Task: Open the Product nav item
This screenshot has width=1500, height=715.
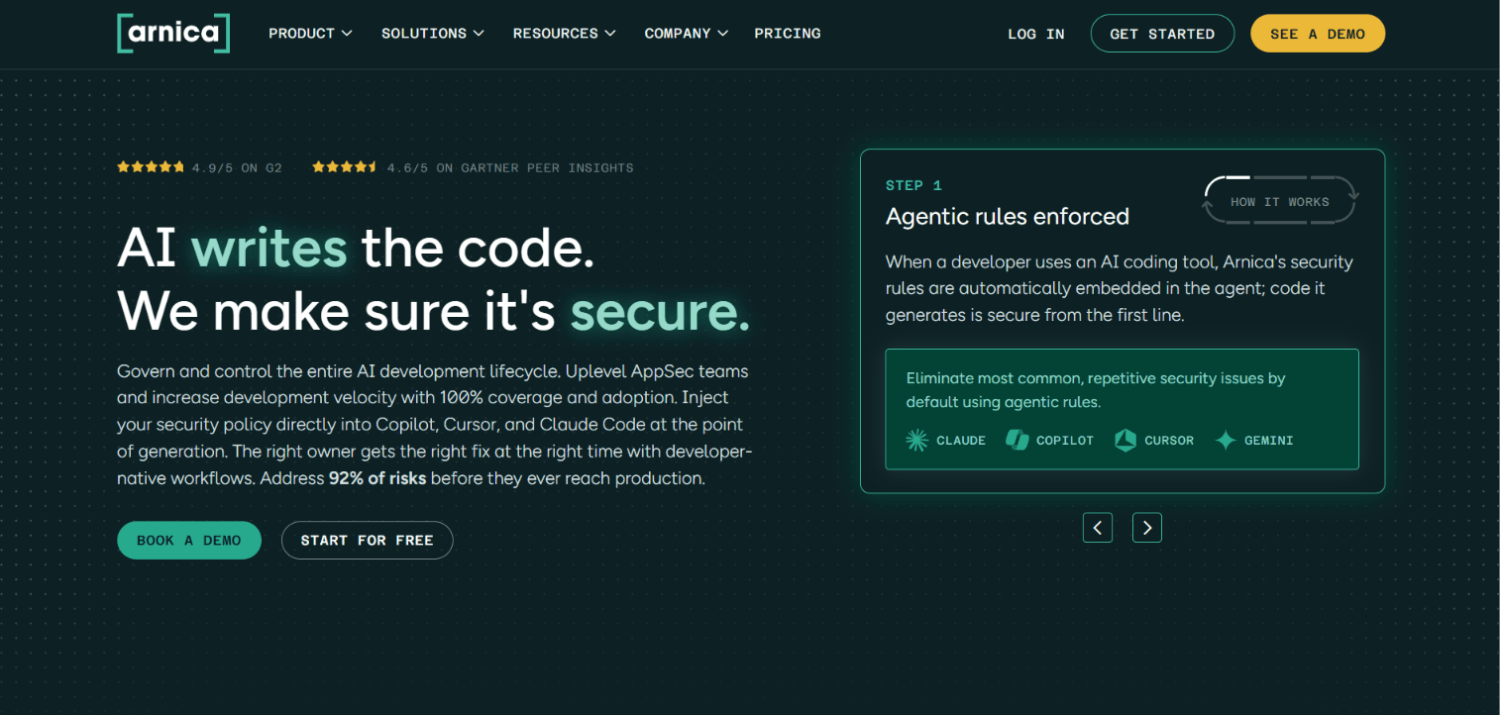Action: [x=310, y=33]
